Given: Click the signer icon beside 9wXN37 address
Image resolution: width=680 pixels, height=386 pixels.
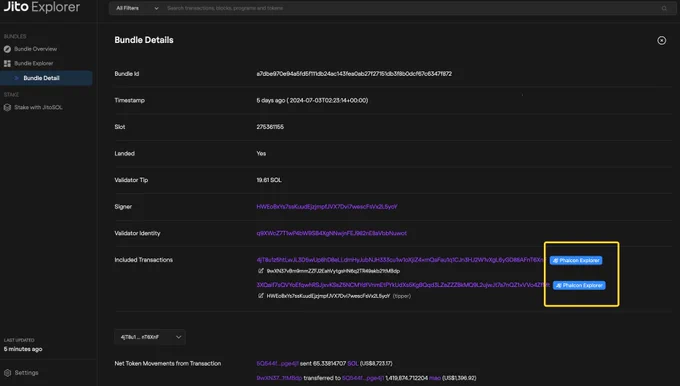Looking at the screenshot, I should pyautogui.click(x=261, y=271).
